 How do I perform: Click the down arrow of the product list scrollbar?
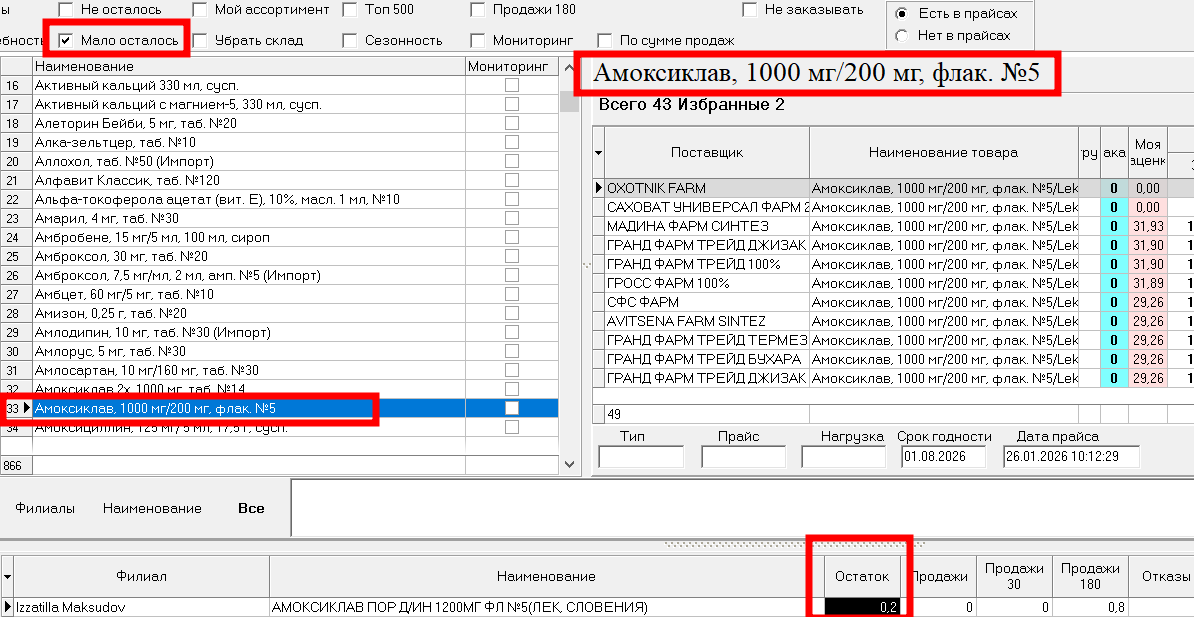(567, 464)
